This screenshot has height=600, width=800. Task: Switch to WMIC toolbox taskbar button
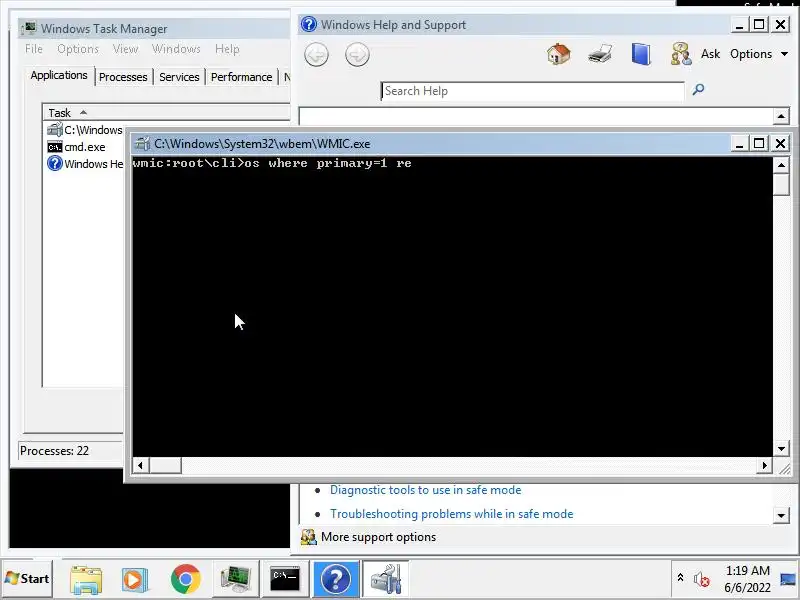tap(385, 579)
